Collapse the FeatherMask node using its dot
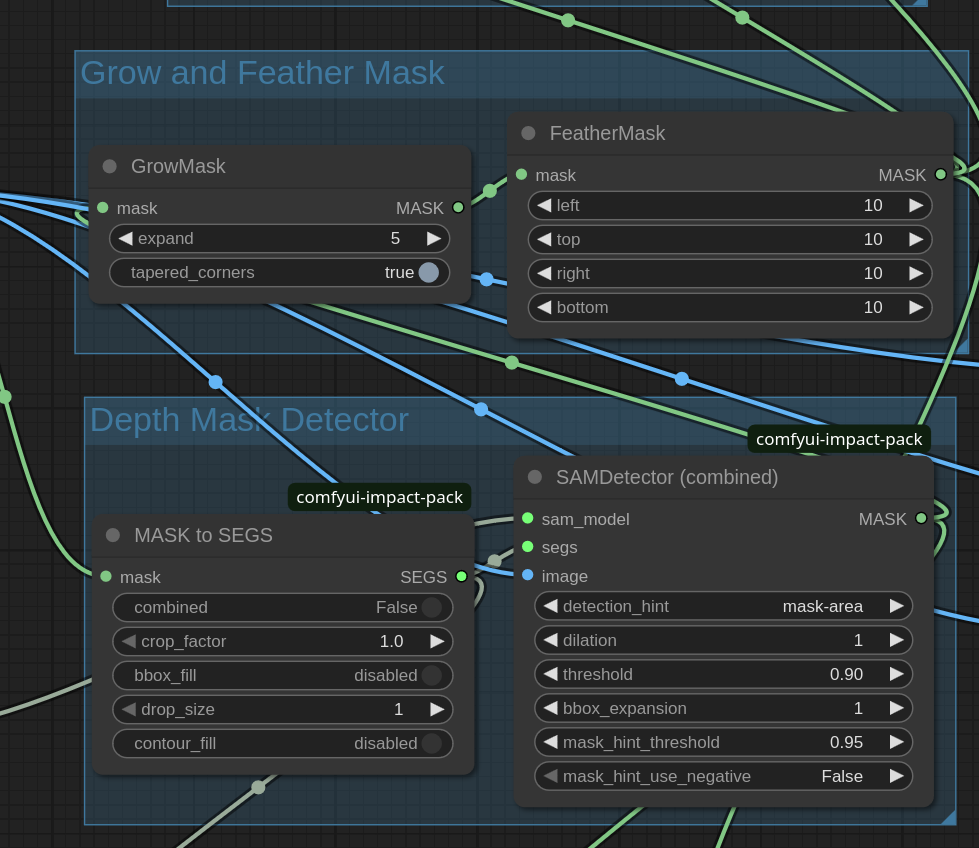Screen dimensions: 979x848 tap(528, 133)
